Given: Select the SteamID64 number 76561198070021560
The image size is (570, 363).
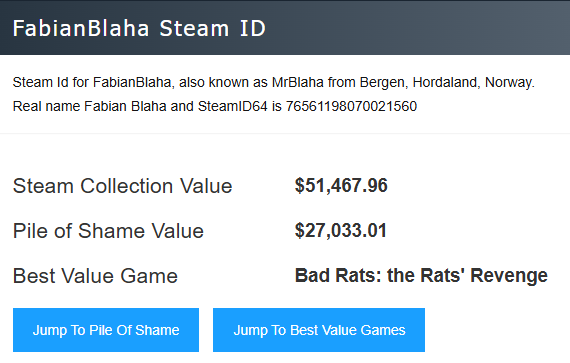Looking at the screenshot, I should click(351, 106).
